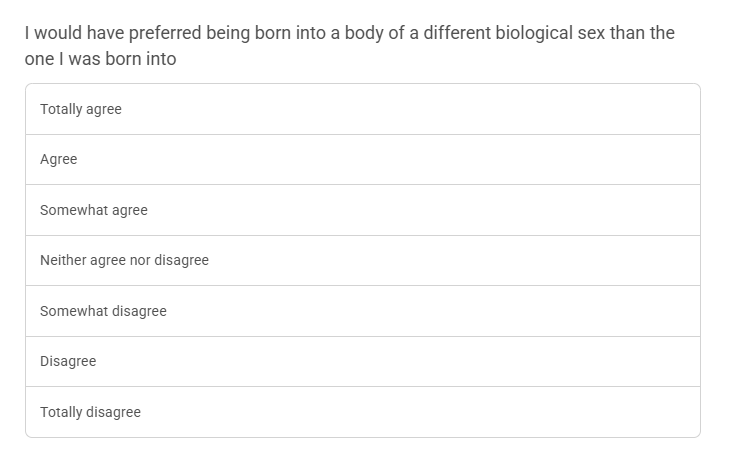
Task: Click the "Somewhat agree" label text
Action: 94,210
